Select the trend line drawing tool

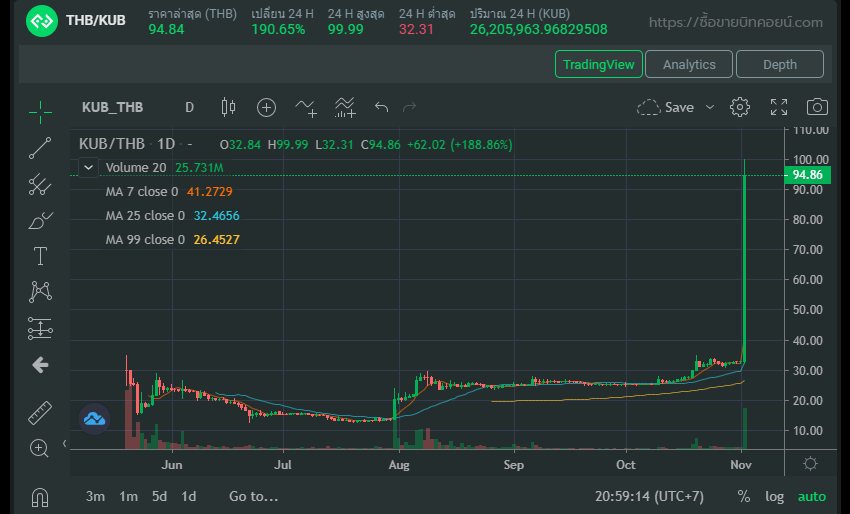(x=40, y=148)
